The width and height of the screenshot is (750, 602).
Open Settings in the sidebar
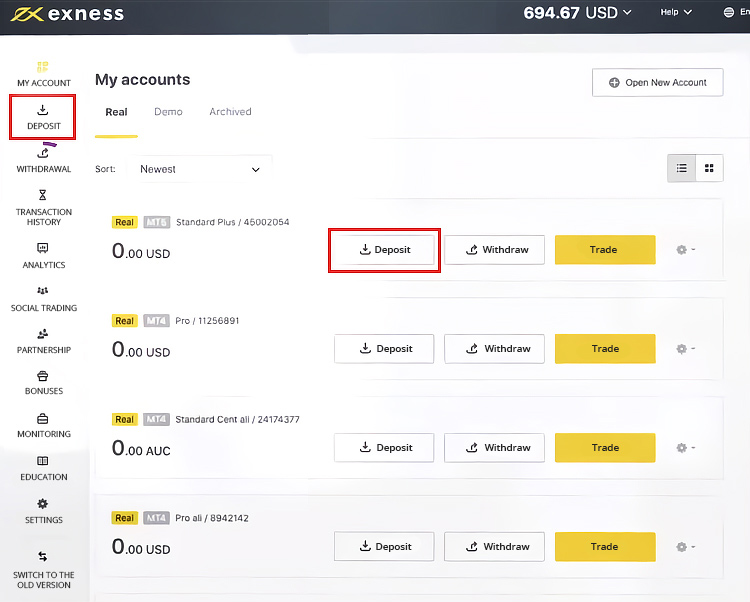(x=43, y=511)
